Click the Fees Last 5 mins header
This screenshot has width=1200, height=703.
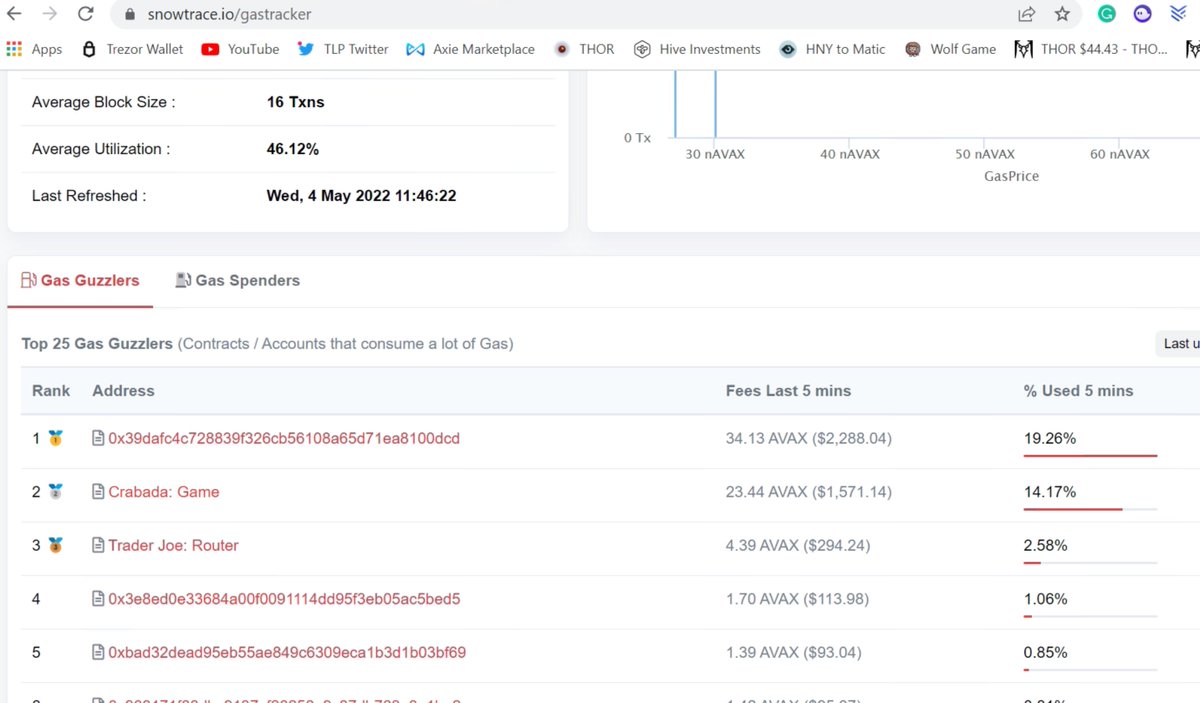pos(788,391)
